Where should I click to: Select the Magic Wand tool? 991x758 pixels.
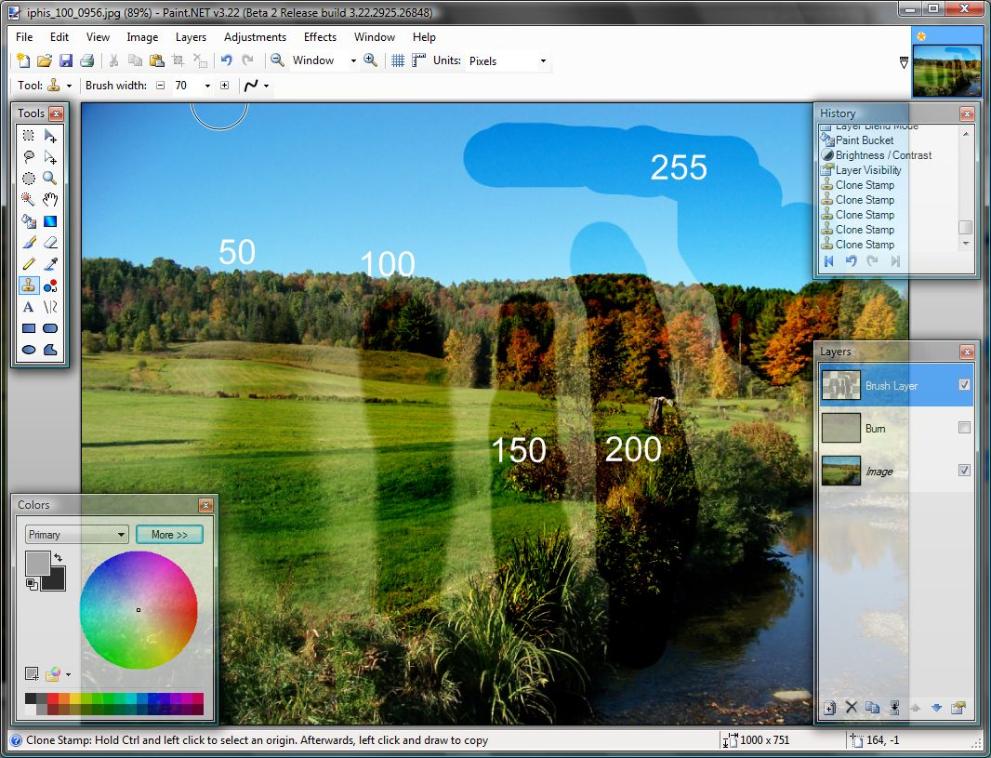tap(28, 199)
